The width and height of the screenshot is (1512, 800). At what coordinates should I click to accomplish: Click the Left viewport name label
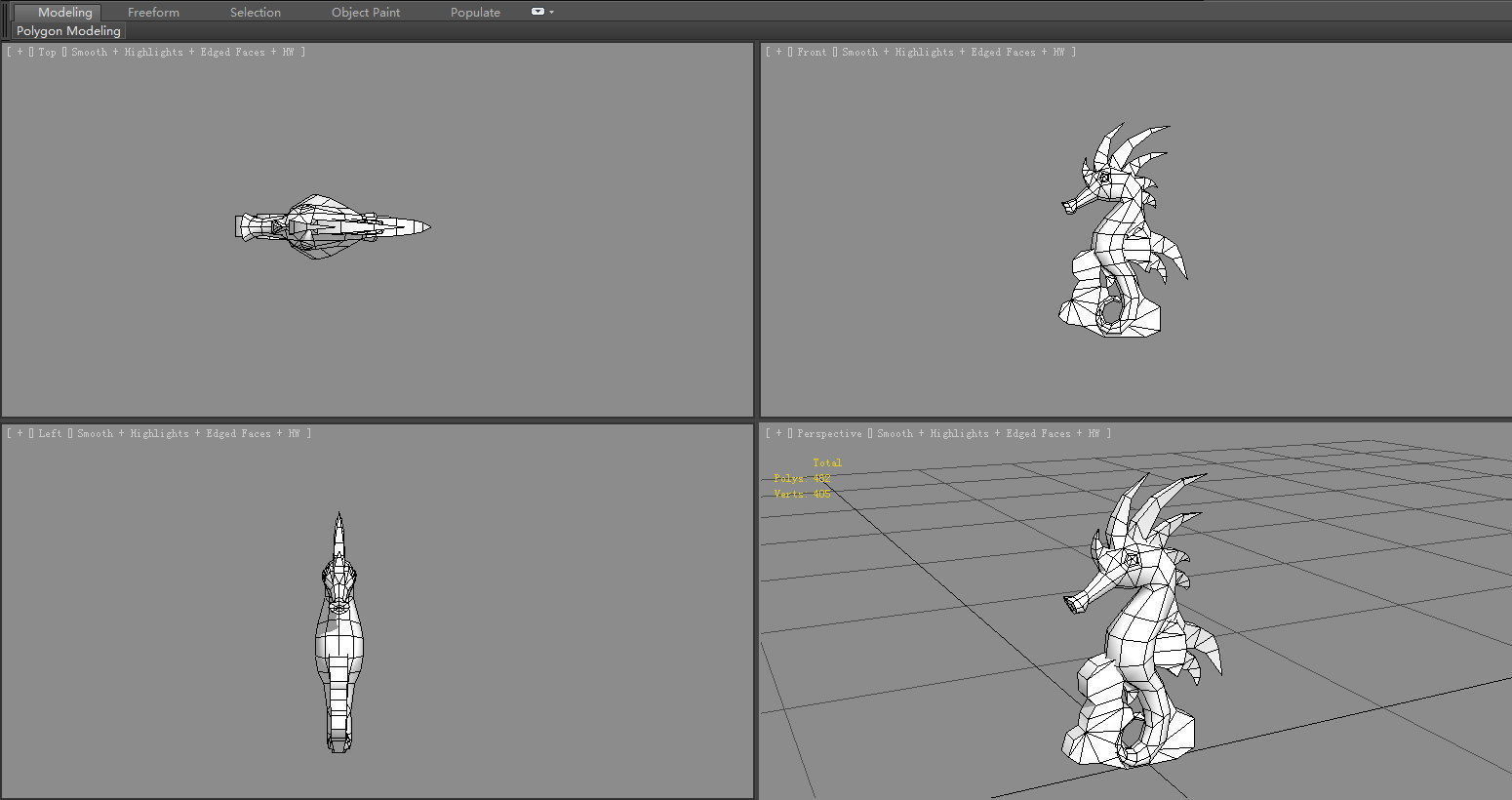coord(50,433)
